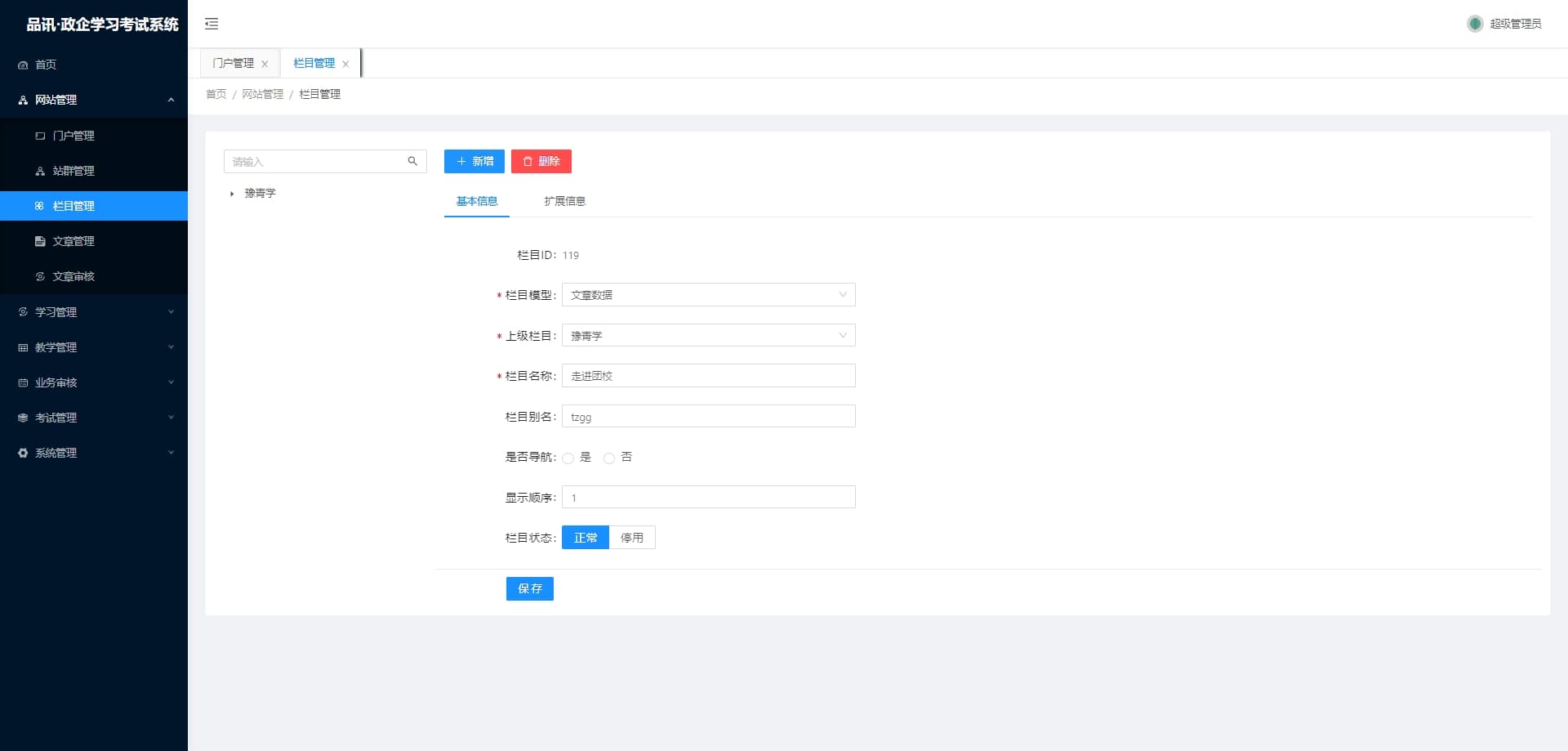Click the 首页 home icon in sidebar

coord(23,65)
